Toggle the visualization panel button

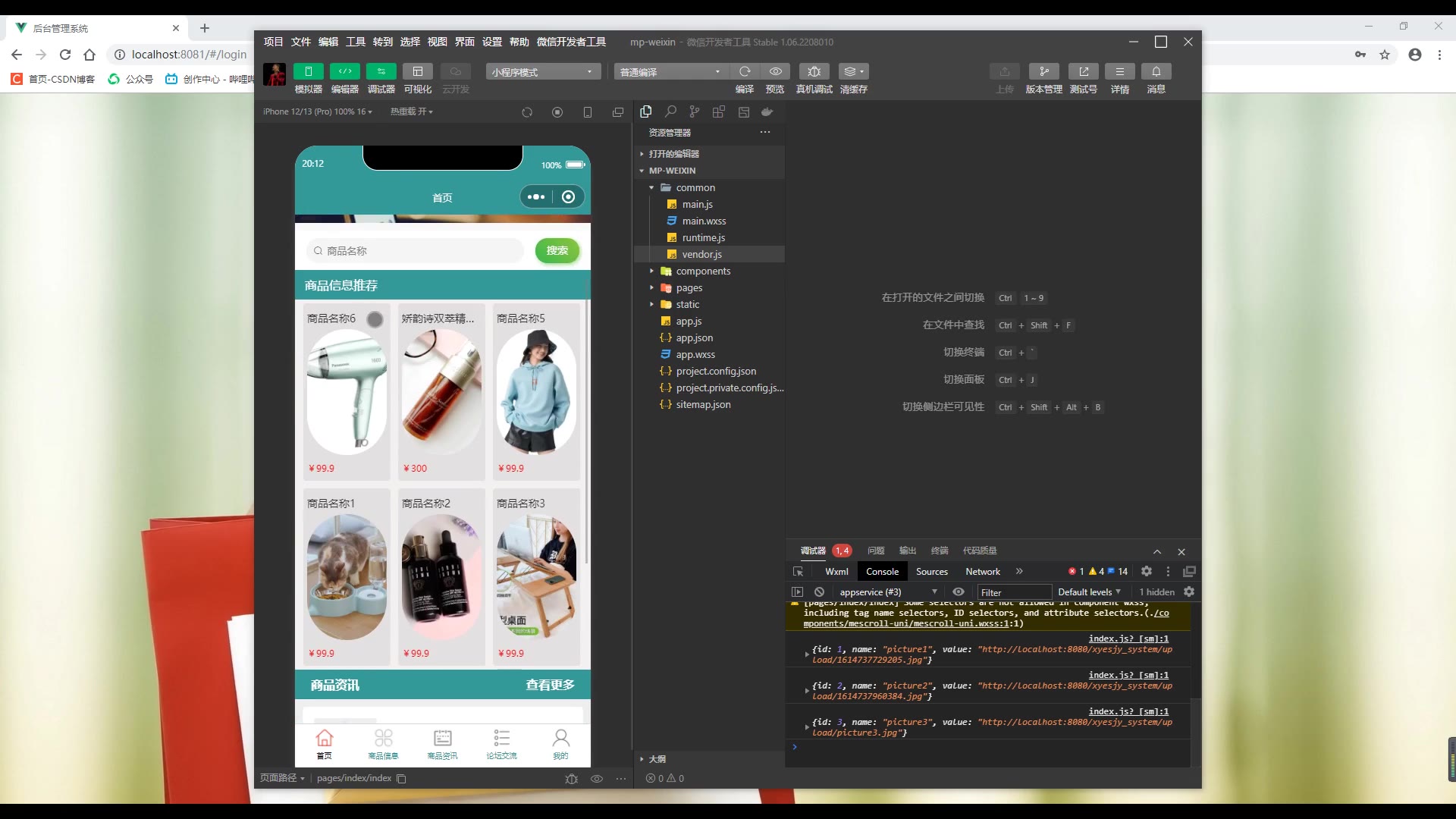[417, 71]
